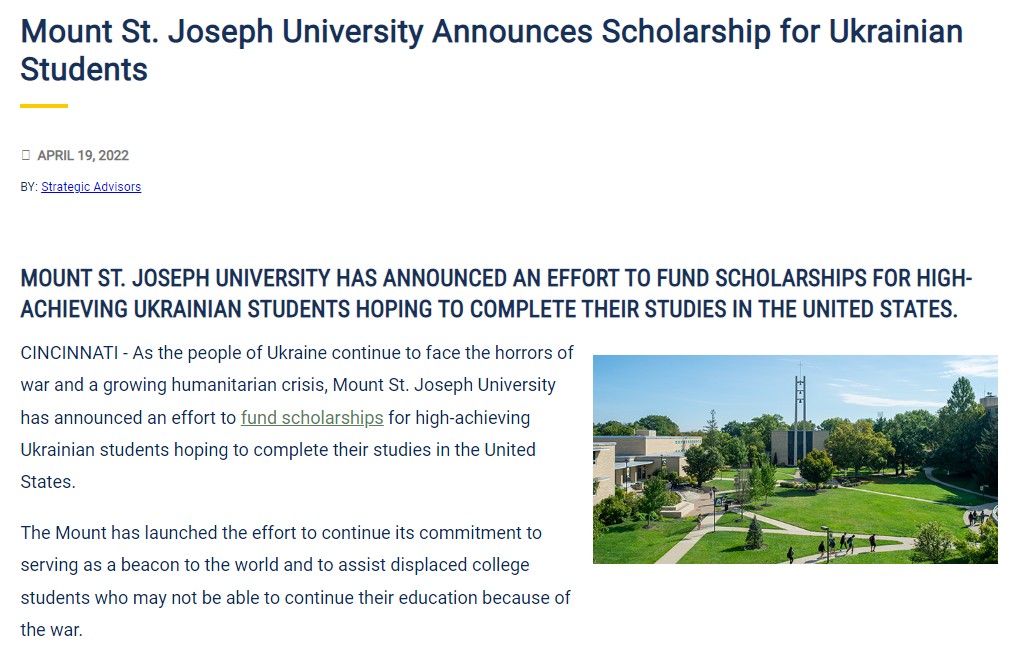Click the closing words the war.
Image resolution: width=1018 pixels, height=648 pixels.
click(51, 630)
